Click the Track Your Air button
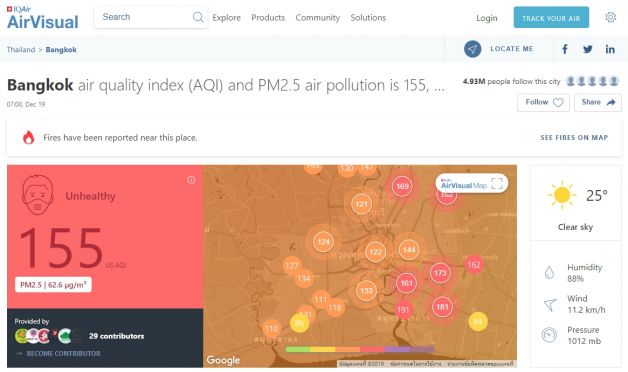This screenshot has width=628, height=372. click(551, 17)
